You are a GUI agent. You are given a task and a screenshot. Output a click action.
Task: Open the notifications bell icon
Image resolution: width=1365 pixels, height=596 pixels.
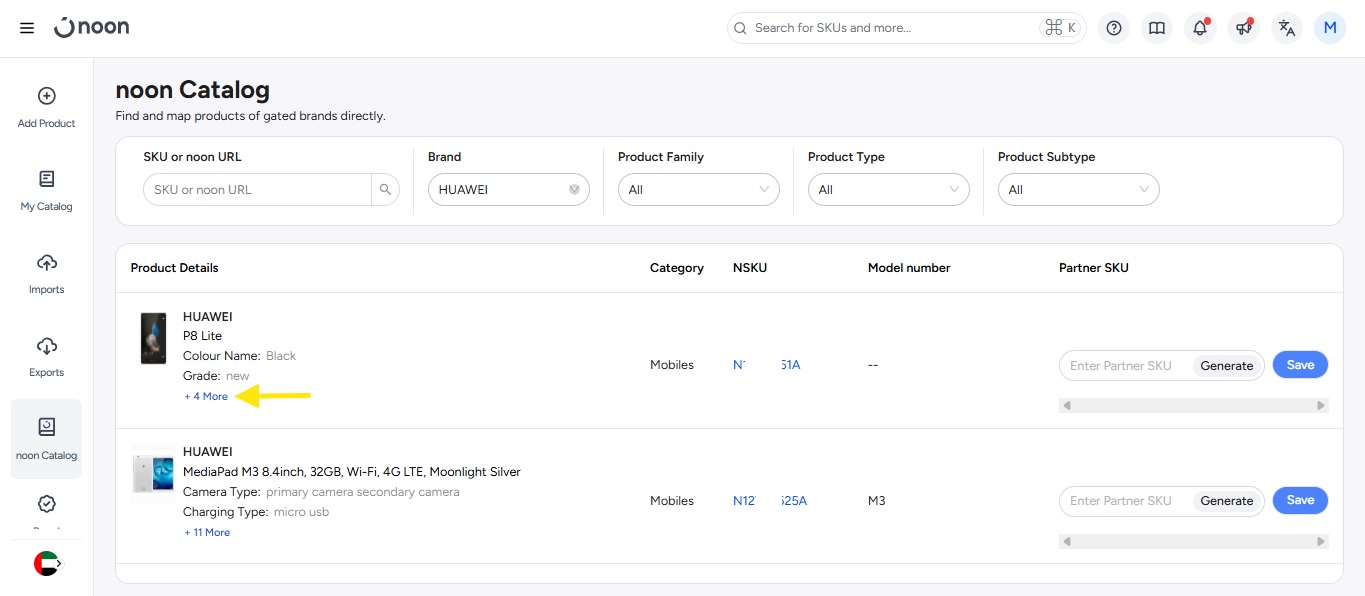tap(1200, 28)
